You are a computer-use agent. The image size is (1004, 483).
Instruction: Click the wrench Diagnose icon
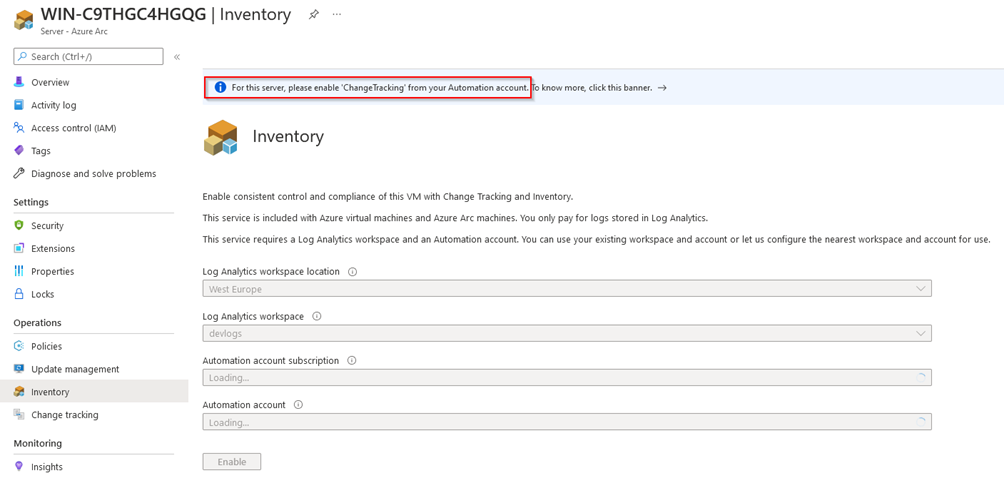pyautogui.click(x=19, y=174)
